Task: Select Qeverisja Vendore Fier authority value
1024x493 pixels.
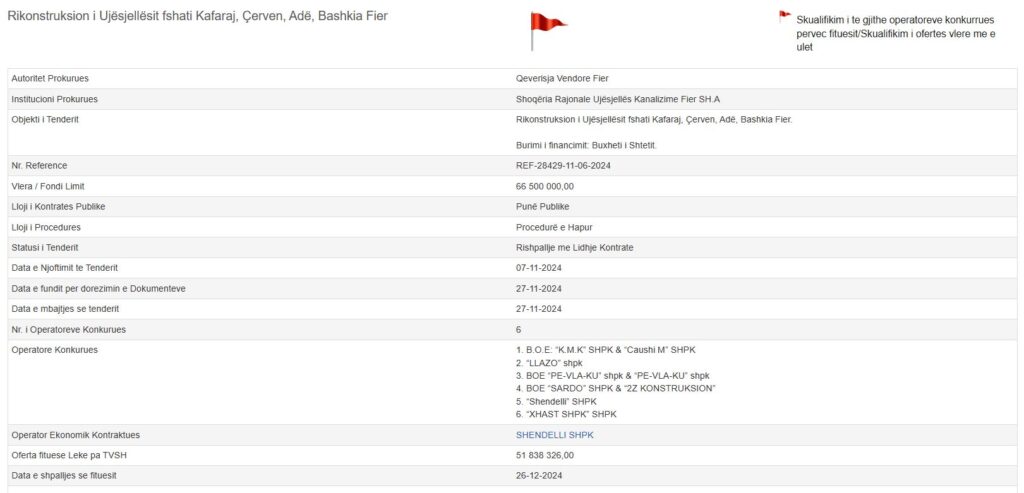Action: (561, 78)
